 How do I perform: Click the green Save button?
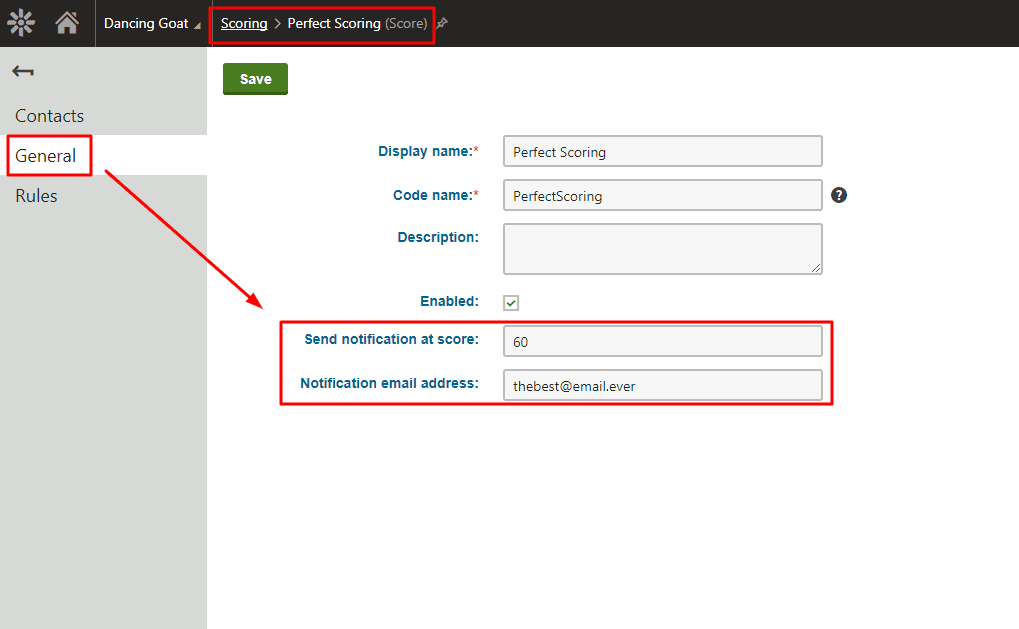pos(255,79)
